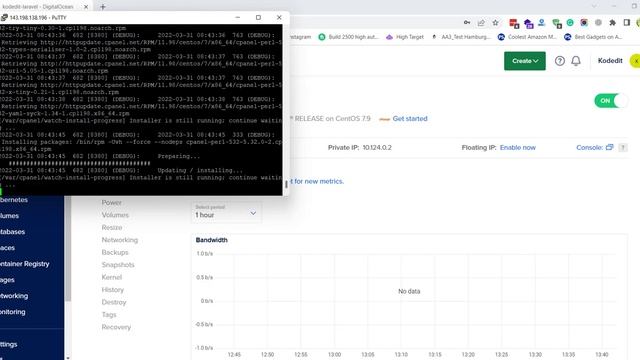Close the kodedit-laravel browser tab
This screenshot has height=360, width=640.
coord(86,7)
